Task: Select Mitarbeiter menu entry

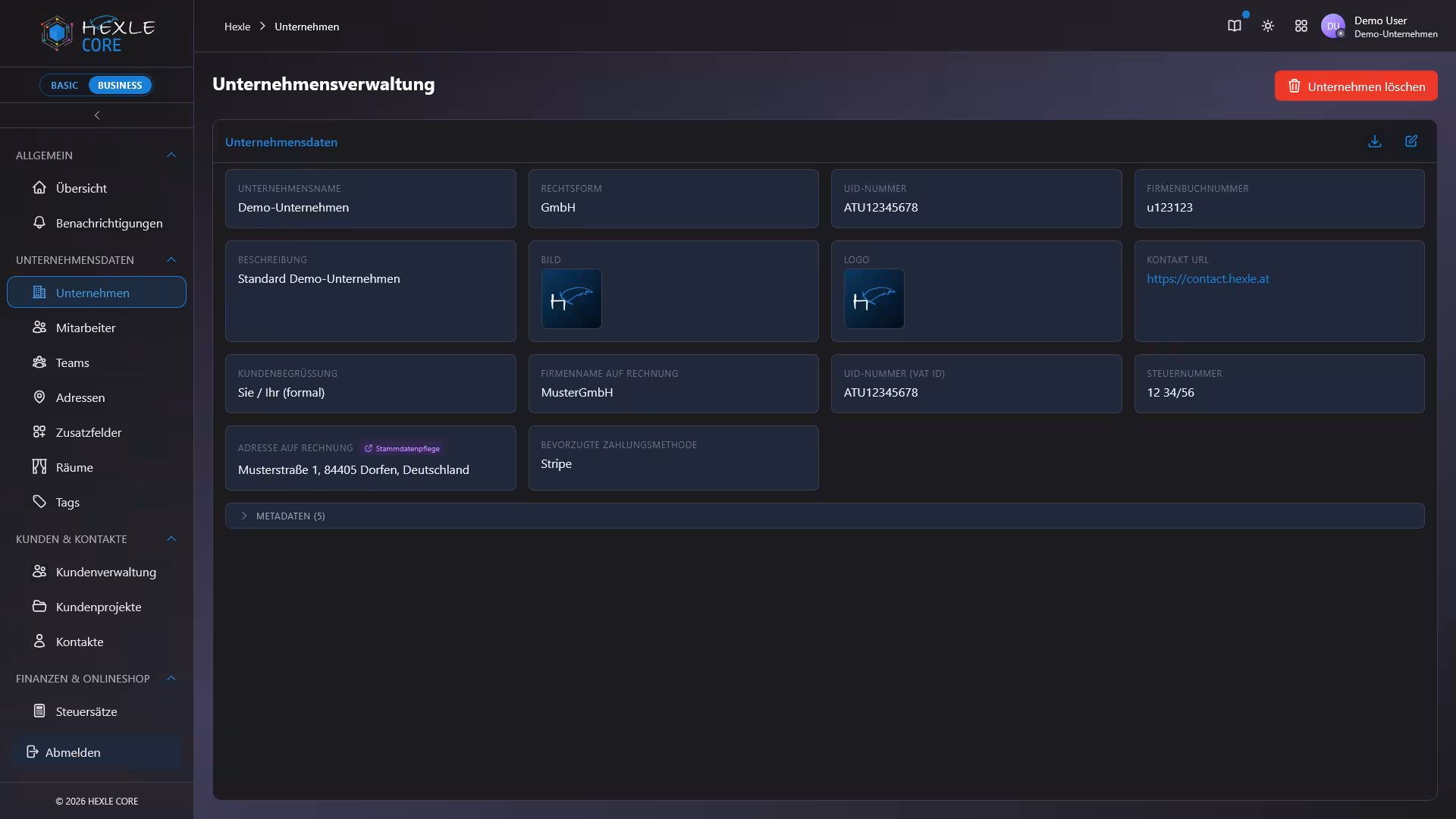Action: [96, 328]
